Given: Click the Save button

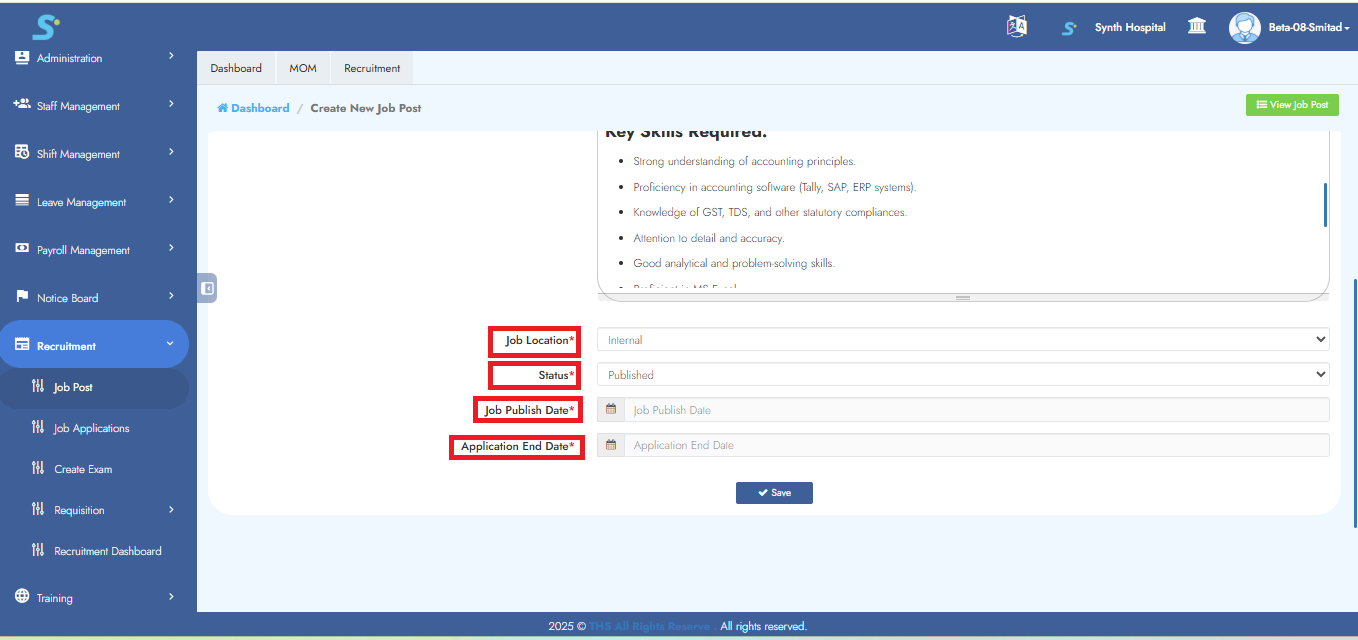Looking at the screenshot, I should pyautogui.click(x=774, y=493).
